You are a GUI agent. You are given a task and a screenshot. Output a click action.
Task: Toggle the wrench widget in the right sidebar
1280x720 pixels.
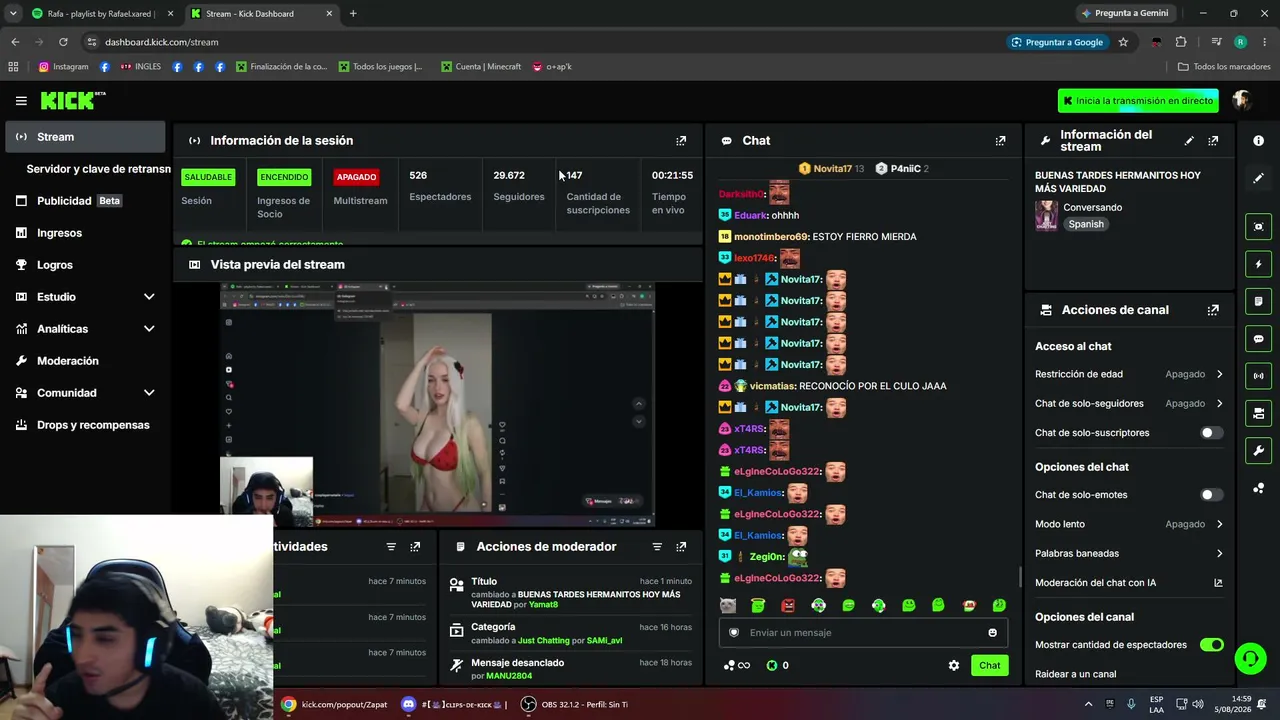pyautogui.click(x=1258, y=451)
